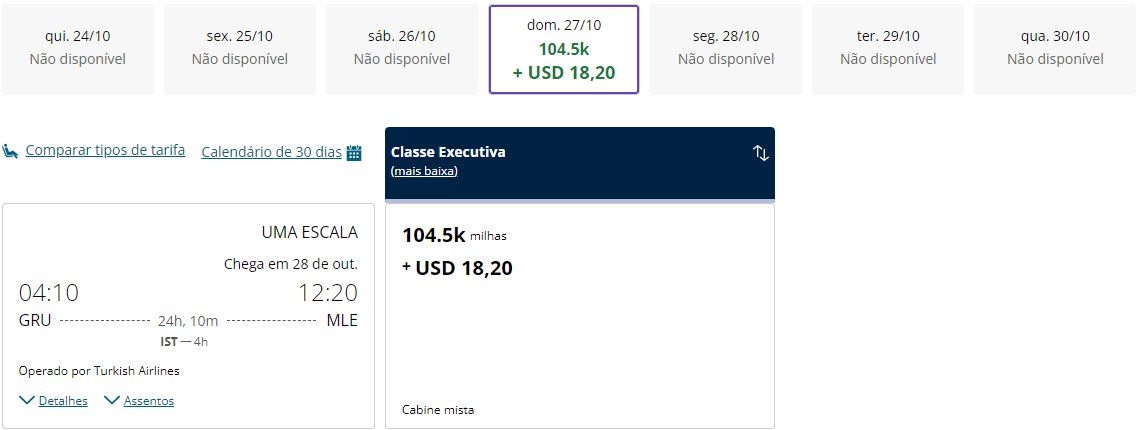Switch to the sáb. 26/10 date
Viewport: 1138px width, 430px height.
pos(402,48)
